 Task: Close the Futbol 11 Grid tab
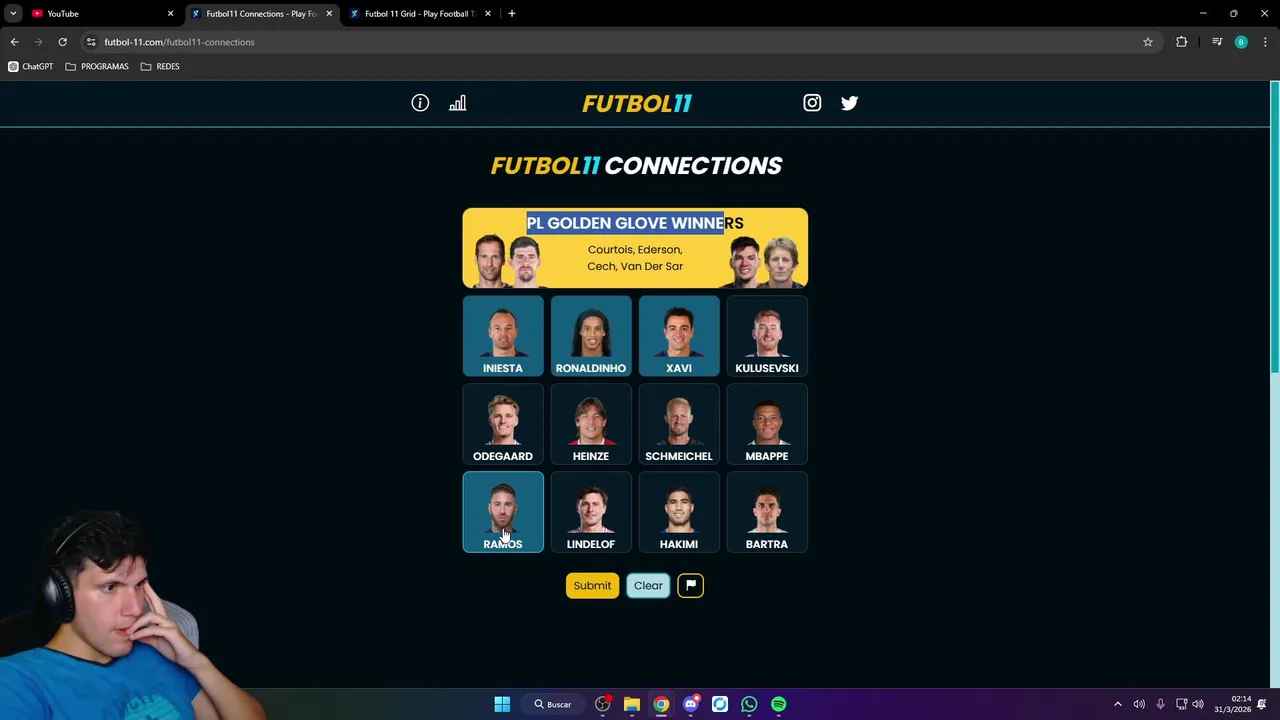pos(488,13)
